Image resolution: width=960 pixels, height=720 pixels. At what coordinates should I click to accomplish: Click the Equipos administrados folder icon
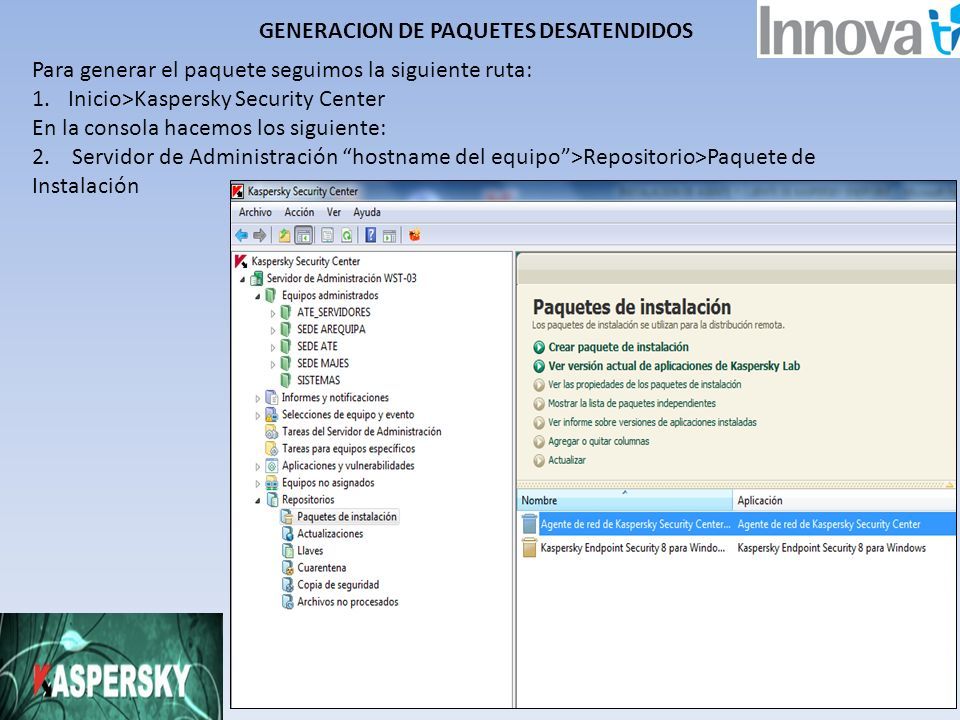pyautogui.click(x=271, y=296)
